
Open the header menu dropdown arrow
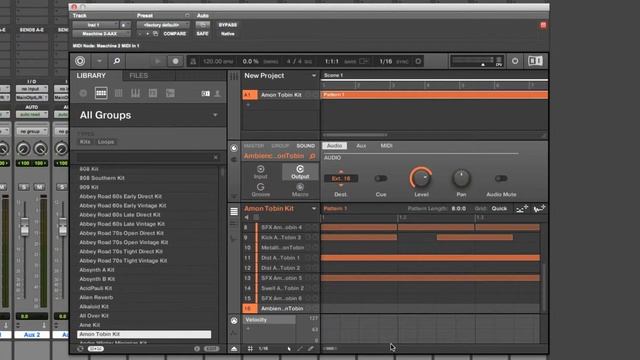[x=99, y=61]
